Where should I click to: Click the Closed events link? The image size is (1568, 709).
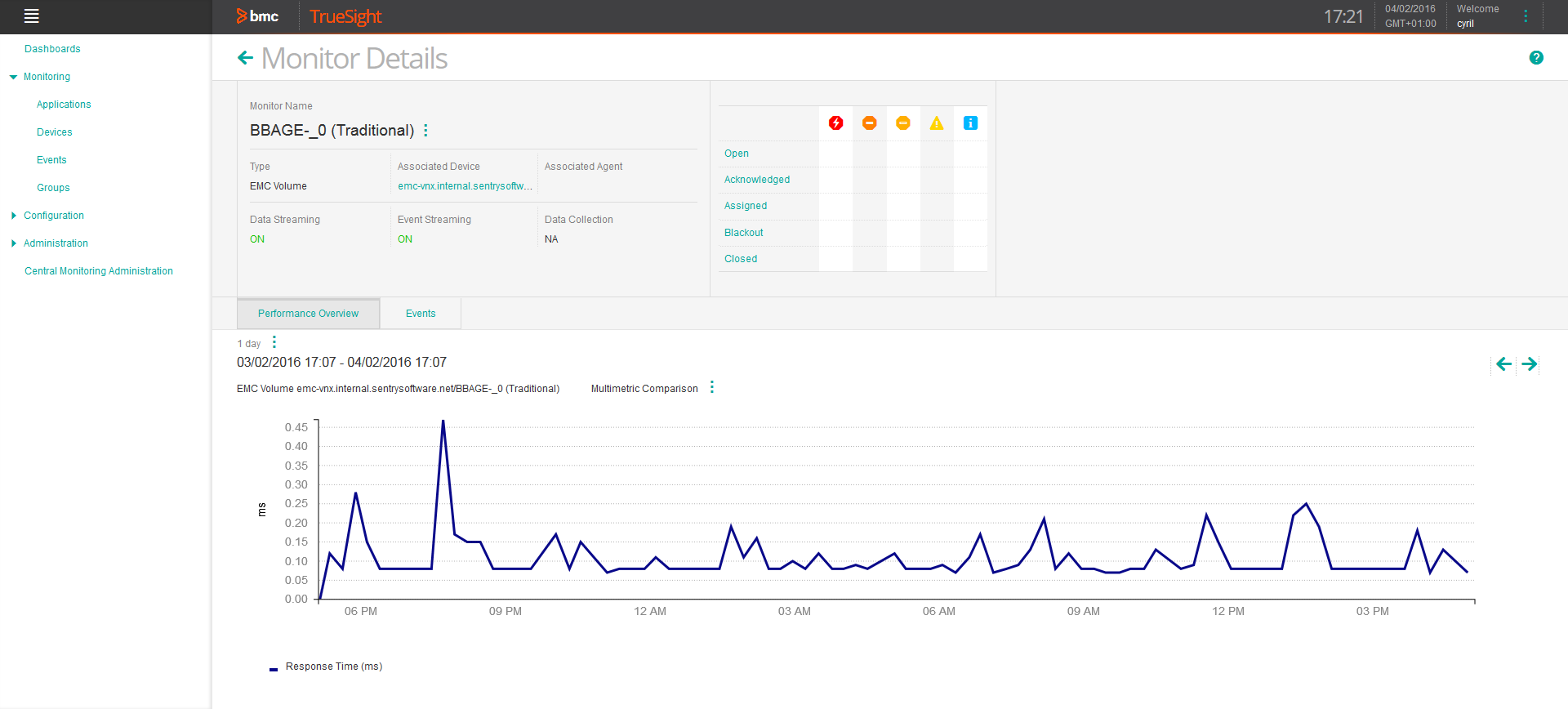(741, 259)
